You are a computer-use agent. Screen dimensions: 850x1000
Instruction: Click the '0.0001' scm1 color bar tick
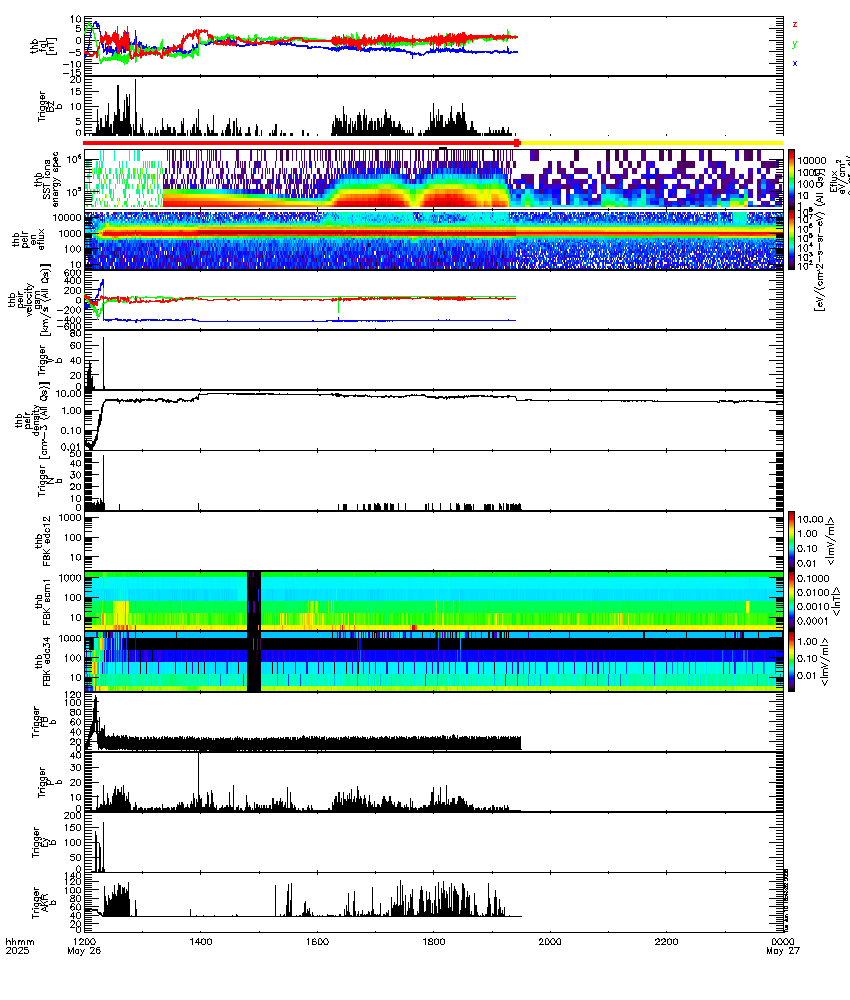click(x=813, y=621)
